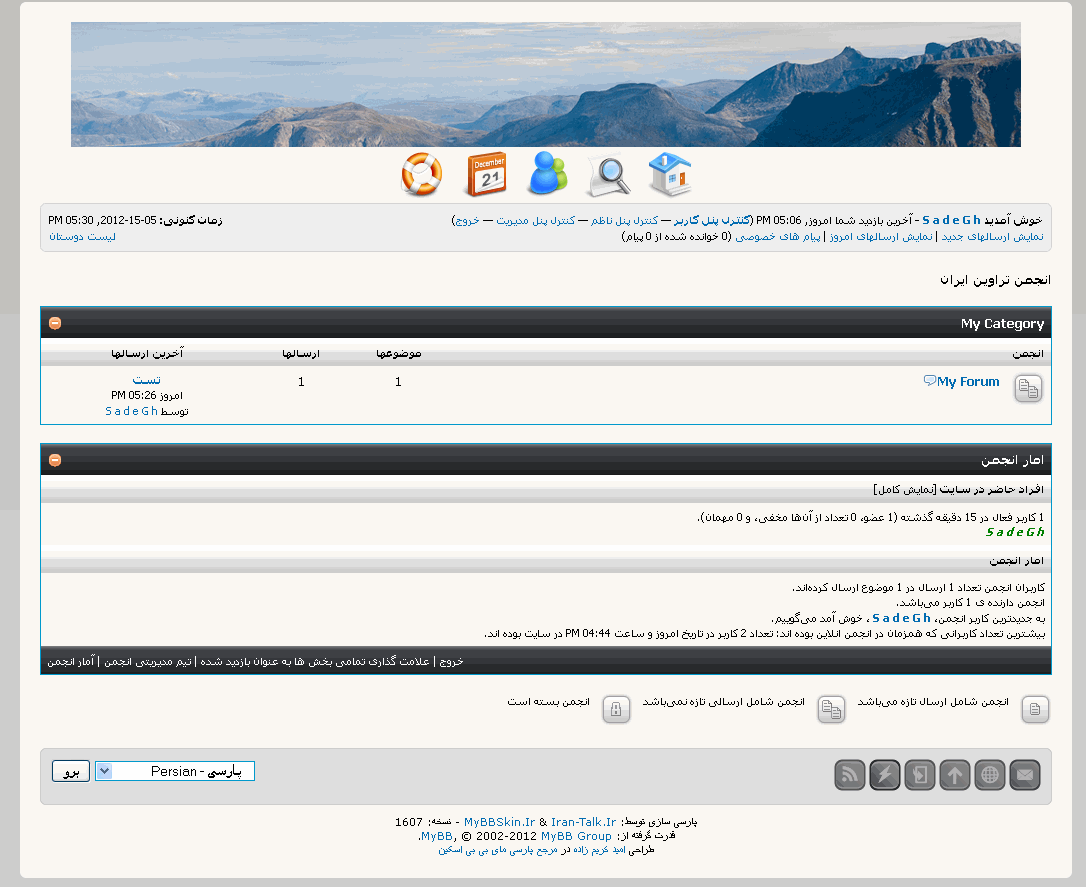Click the globe icon in footer
The image size is (1086, 887).
click(990, 775)
